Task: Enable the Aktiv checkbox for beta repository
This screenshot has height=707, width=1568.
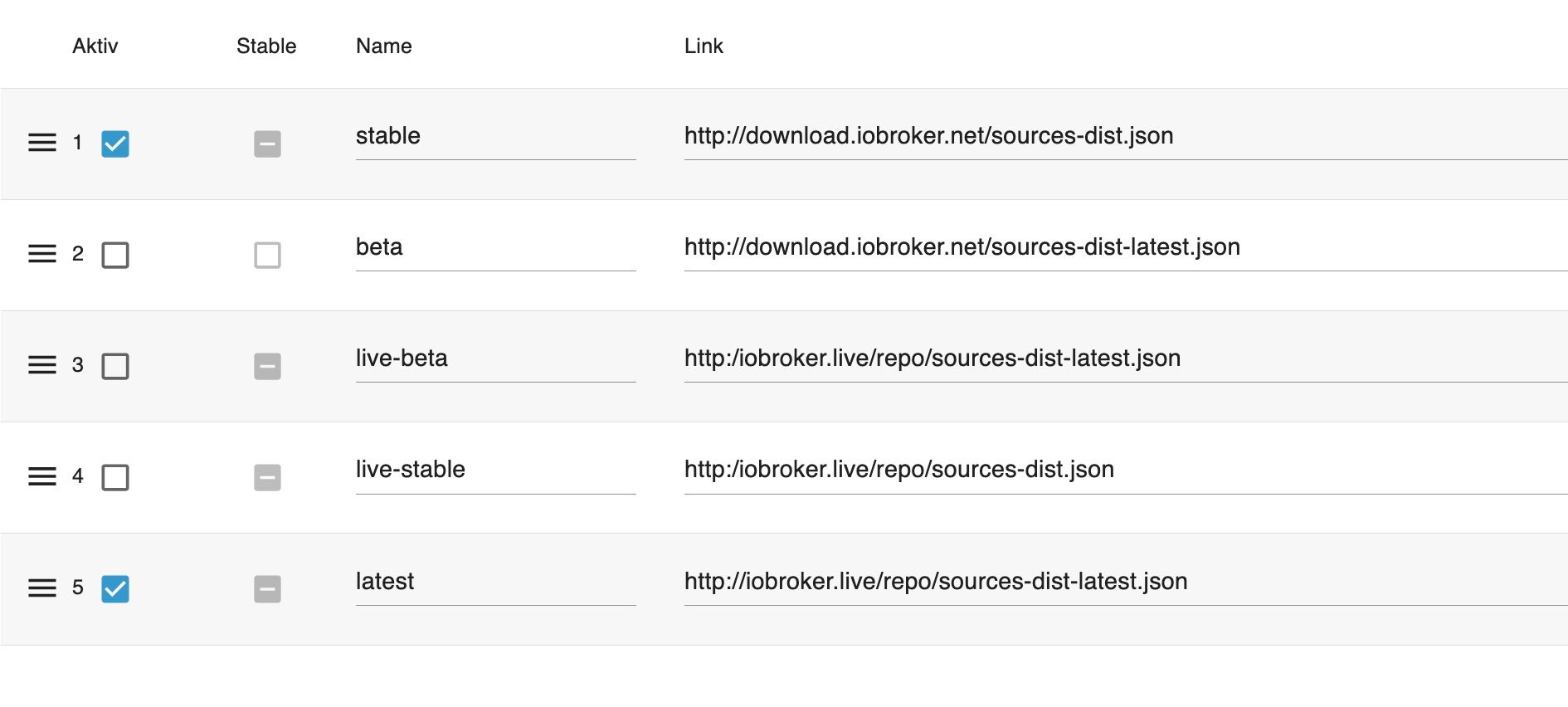Action: click(x=115, y=255)
